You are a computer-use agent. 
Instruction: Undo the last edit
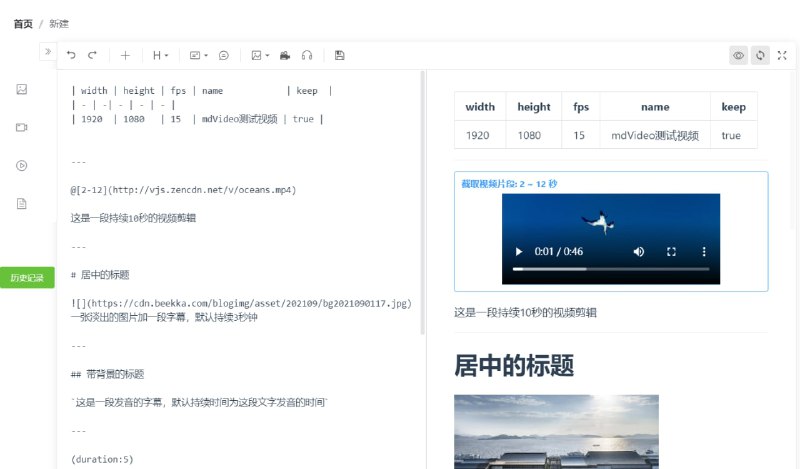tap(71, 55)
